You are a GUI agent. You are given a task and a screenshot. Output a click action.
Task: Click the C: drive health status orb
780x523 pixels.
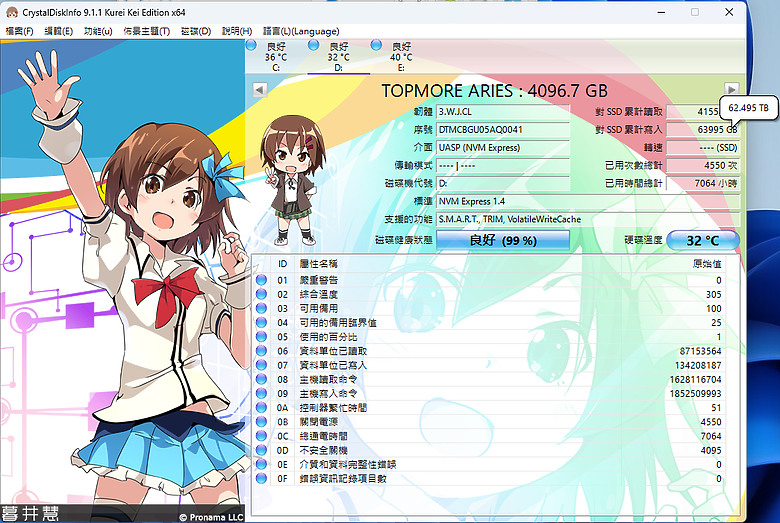click(251, 45)
